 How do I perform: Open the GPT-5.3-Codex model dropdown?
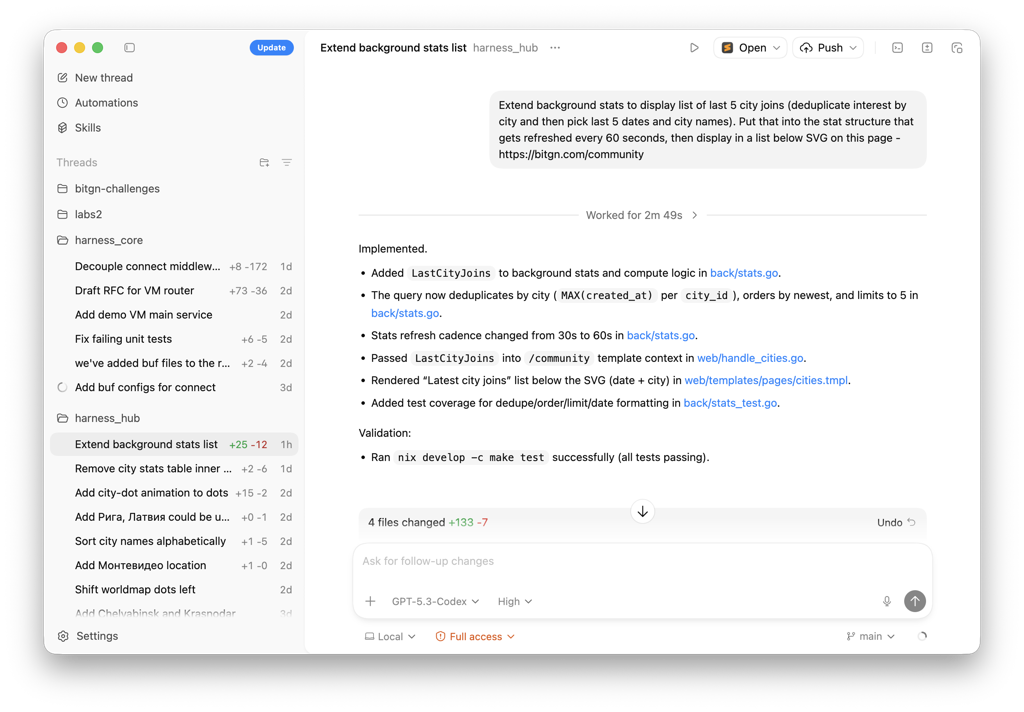[435, 601]
